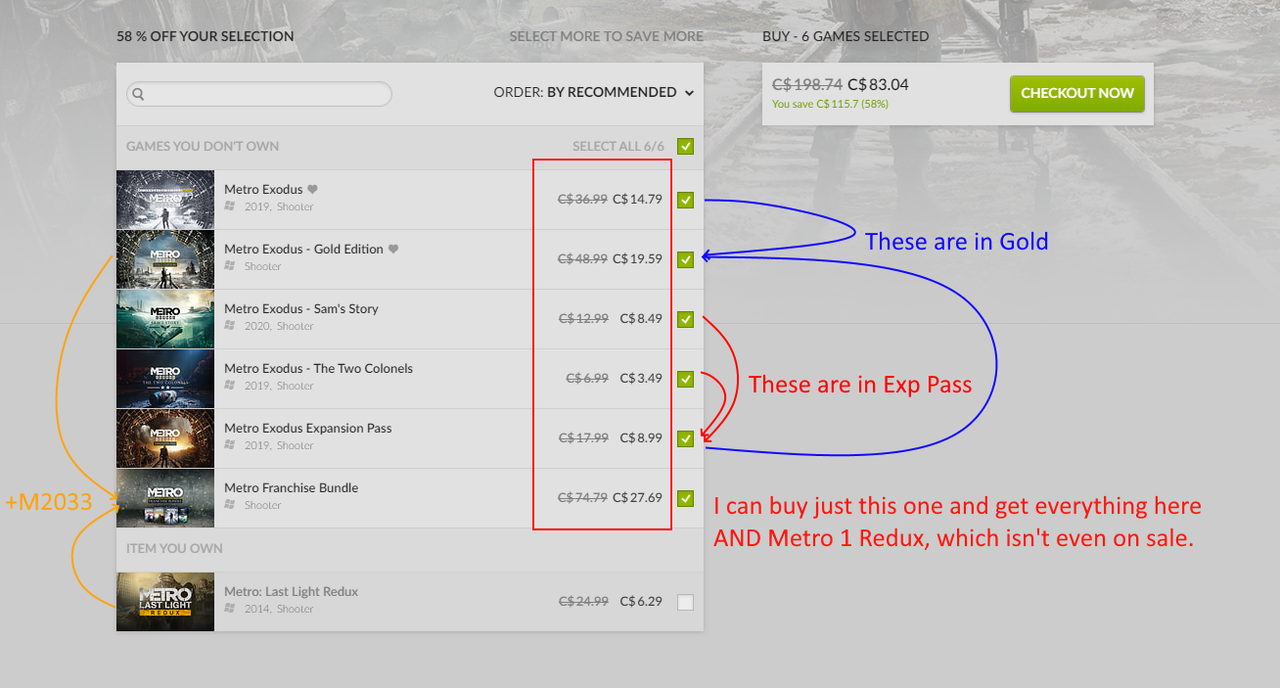Viewport: 1280px width, 688px height.
Task: Click Windows icon under The Two Colonels
Action: click(x=230, y=385)
